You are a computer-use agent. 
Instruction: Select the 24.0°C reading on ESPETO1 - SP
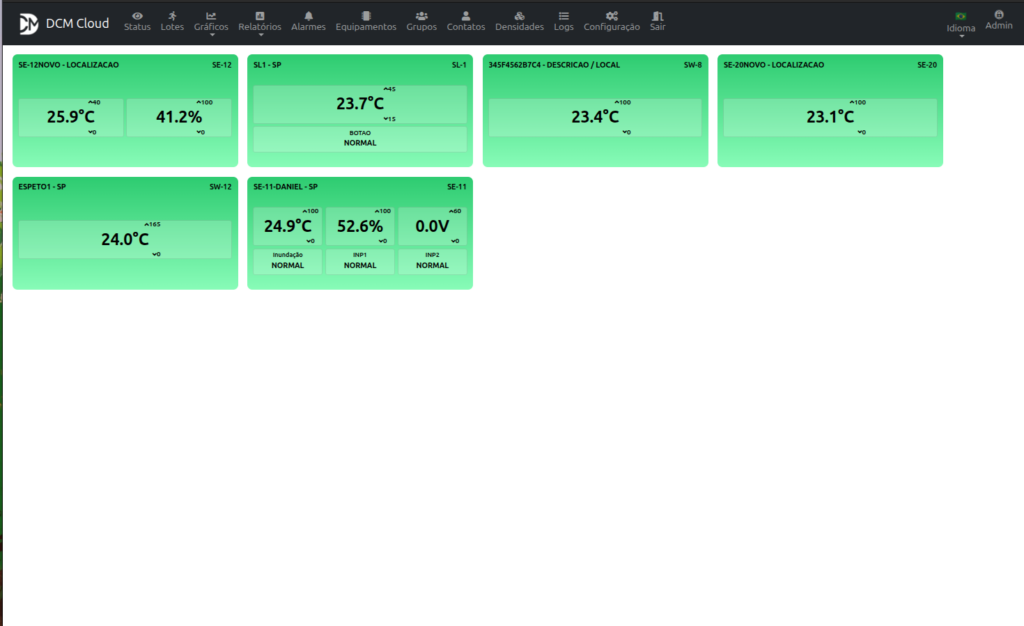125,240
